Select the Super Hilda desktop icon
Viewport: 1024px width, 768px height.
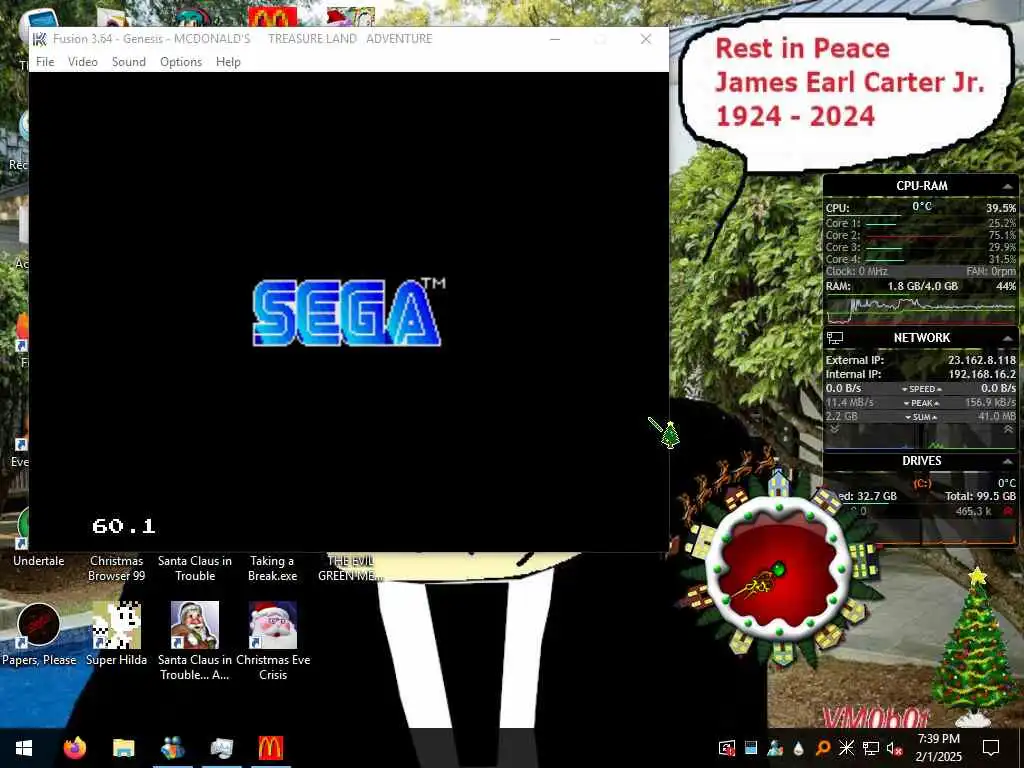116,633
